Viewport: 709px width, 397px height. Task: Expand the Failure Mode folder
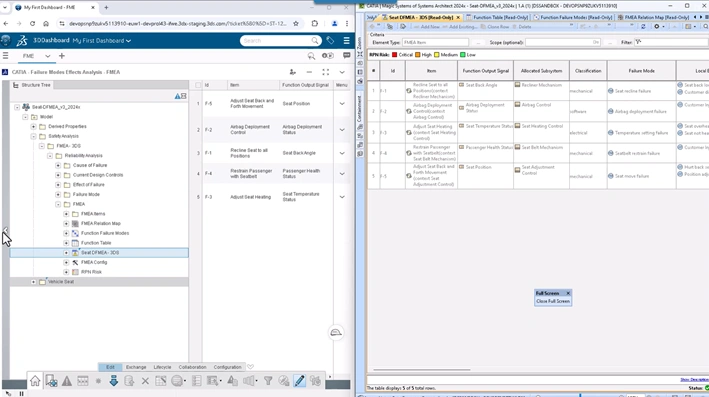(x=58, y=194)
